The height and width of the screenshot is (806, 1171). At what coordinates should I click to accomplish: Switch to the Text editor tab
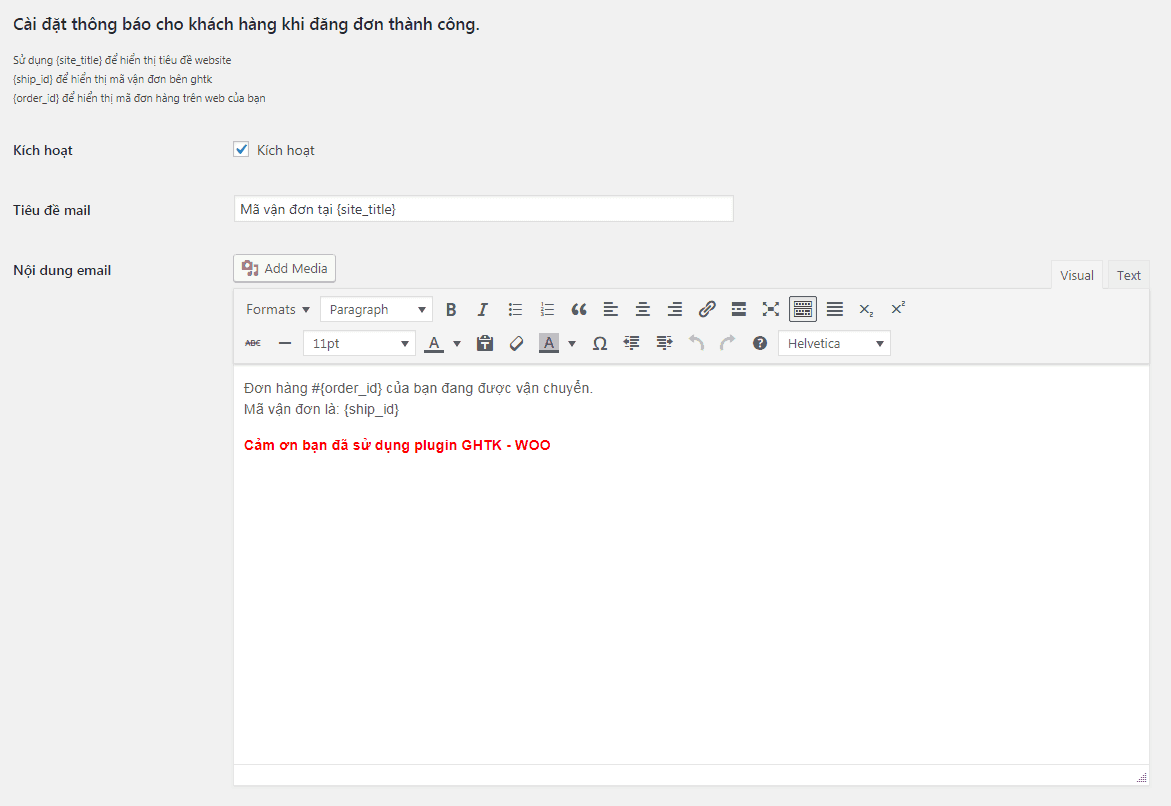click(x=1129, y=275)
